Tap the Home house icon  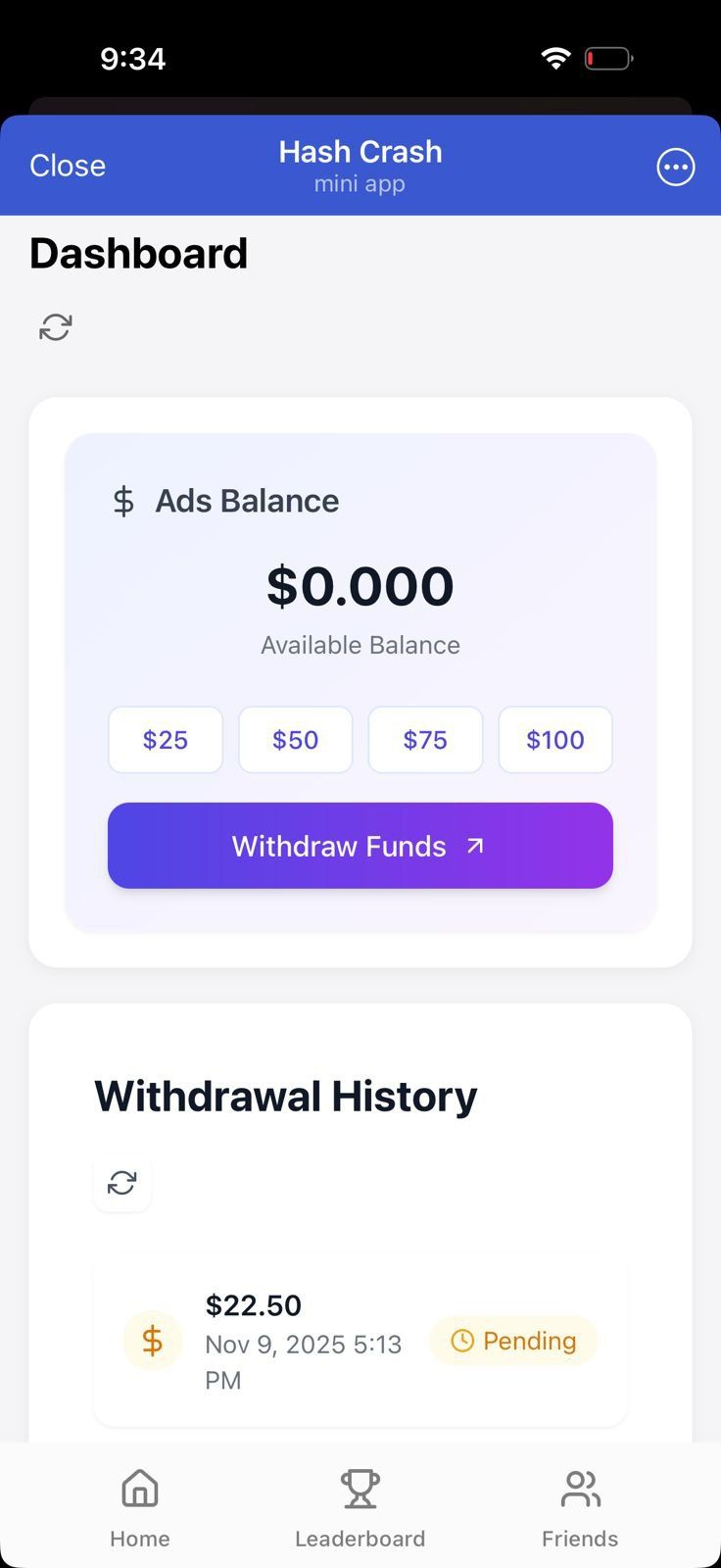click(140, 1489)
